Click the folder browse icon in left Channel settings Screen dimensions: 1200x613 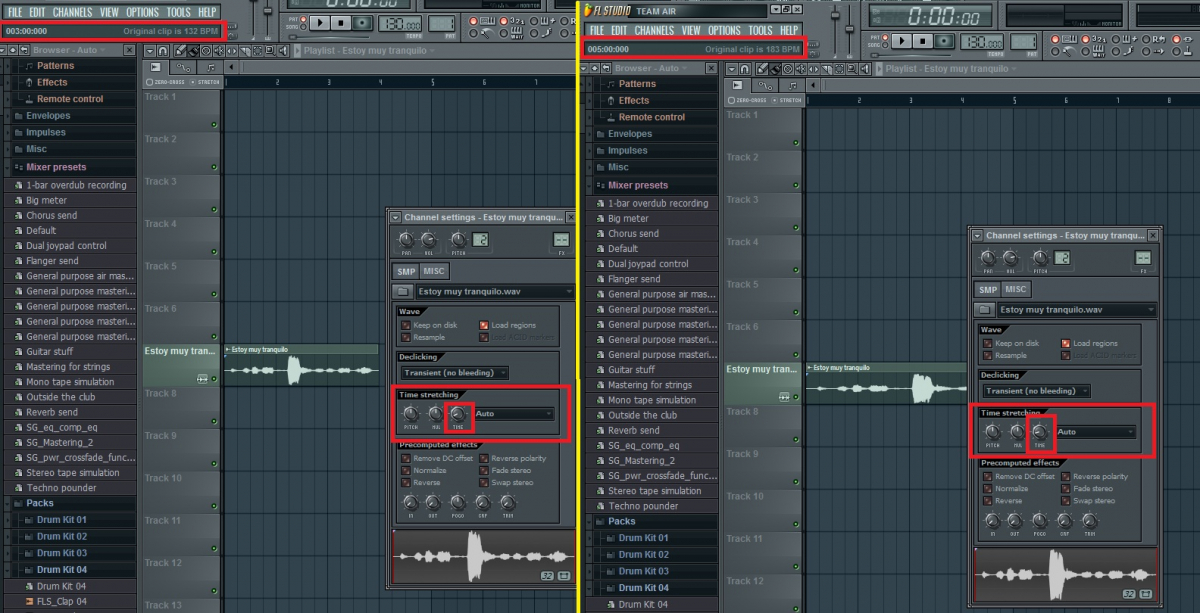pos(402,291)
